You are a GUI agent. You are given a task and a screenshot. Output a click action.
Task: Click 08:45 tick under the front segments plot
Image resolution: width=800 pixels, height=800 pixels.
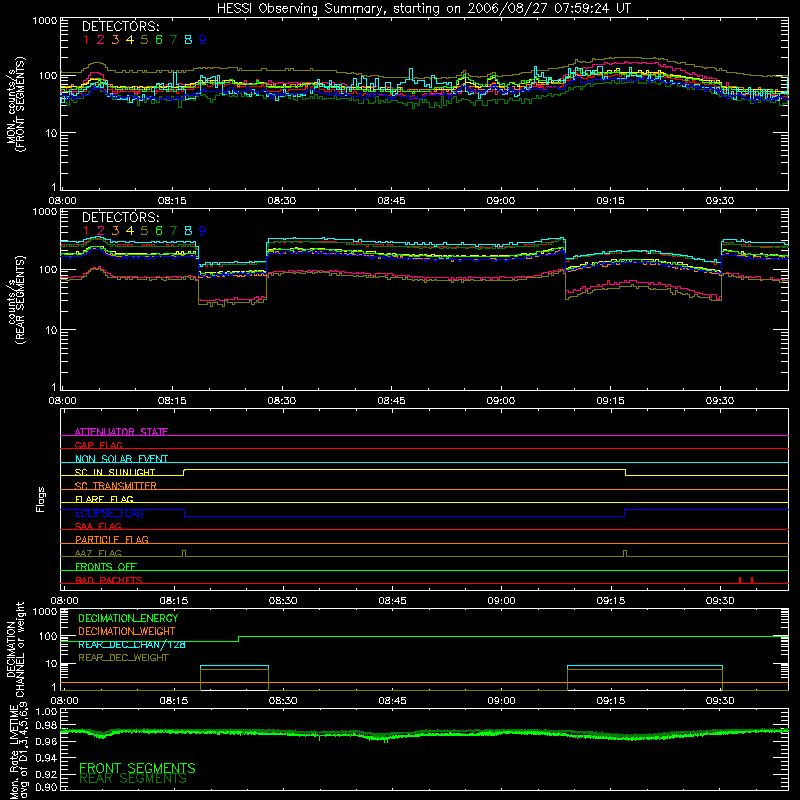(x=391, y=201)
